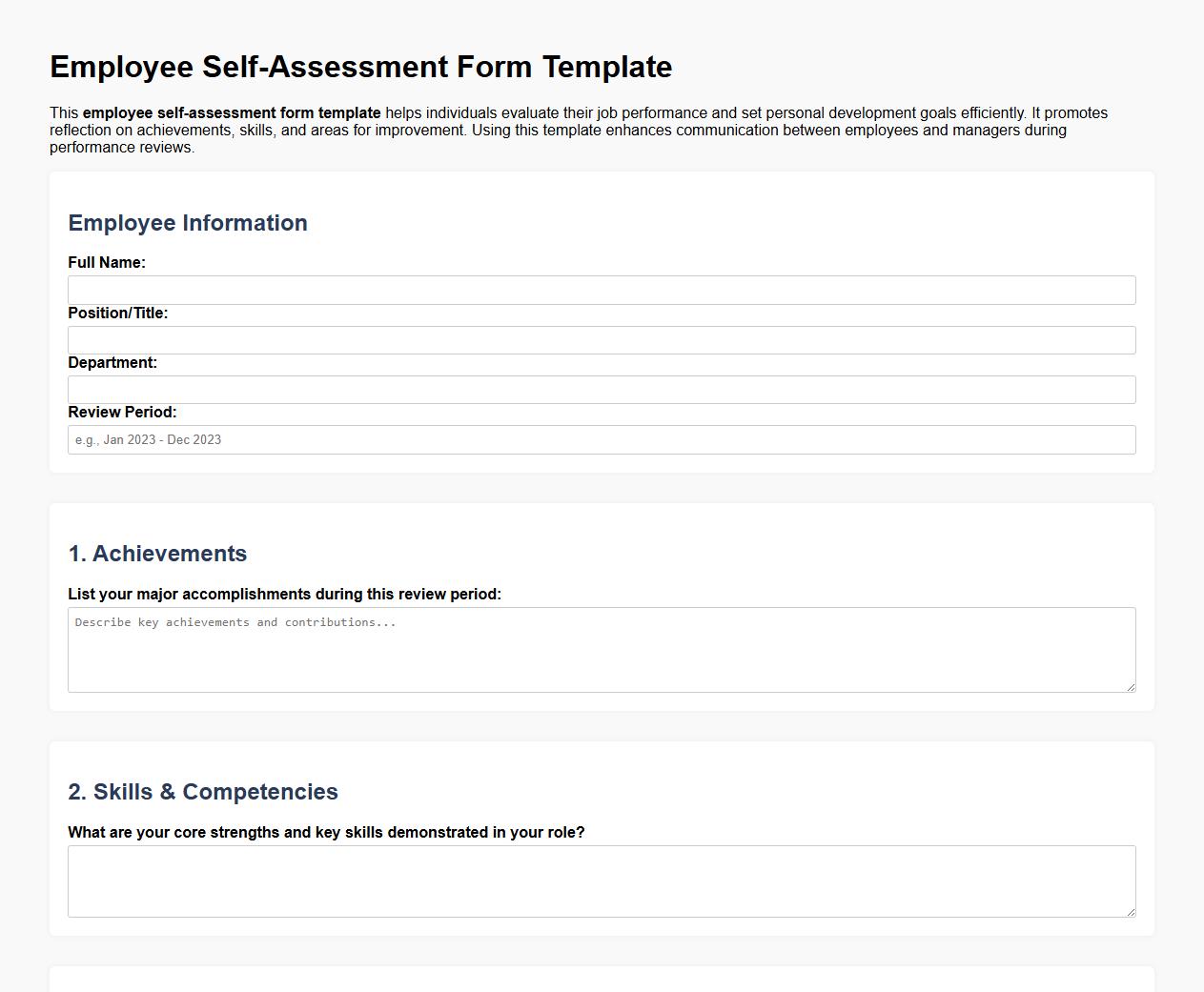Click the major accomplishments question label
The width and height of the screenshot is (1204, 992).
pyautogui.click(x=284, y=594)
